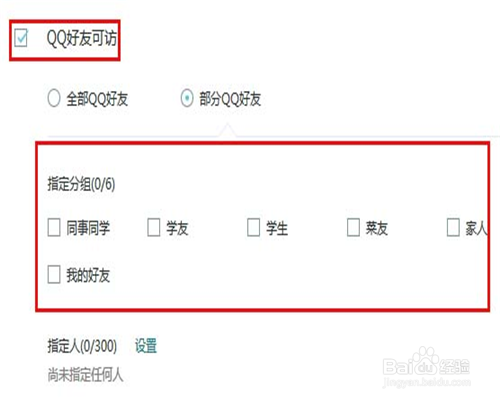Click the pointer arrow beneath 部分QQ好友

pyautogui.click(x=227, y=130)
